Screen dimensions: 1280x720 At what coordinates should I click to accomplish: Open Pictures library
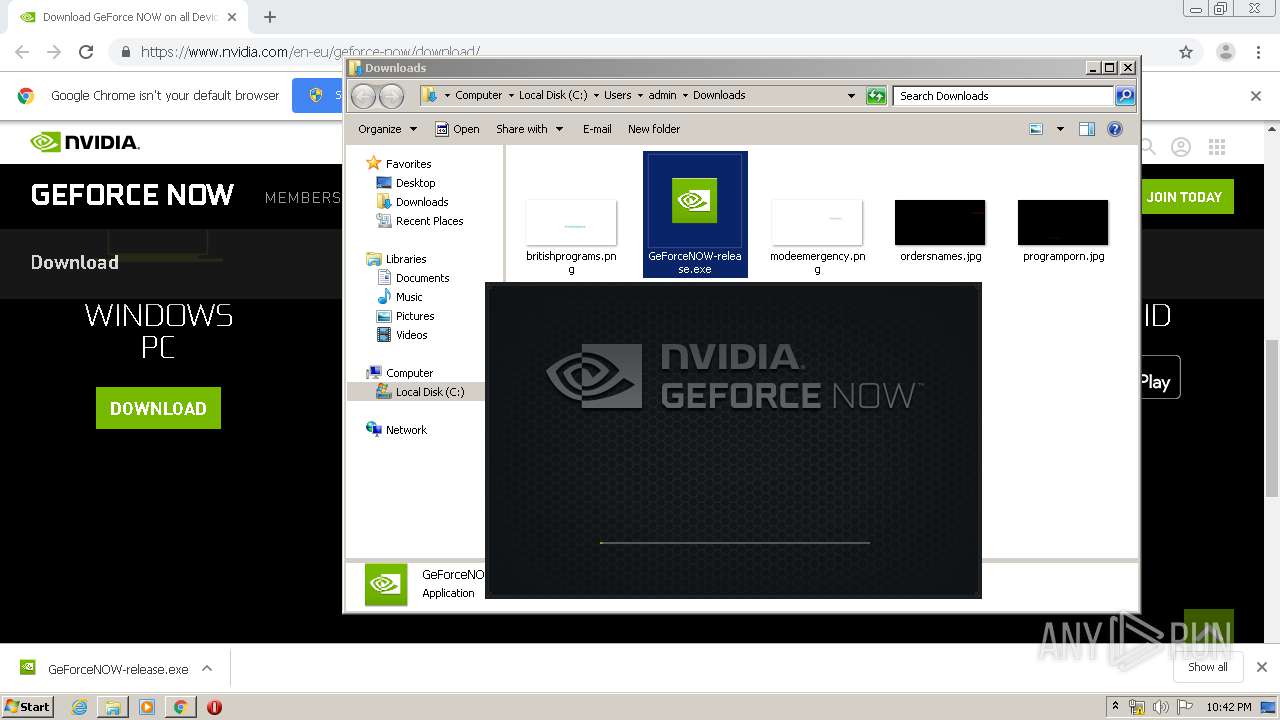click(x=405, y=316)
